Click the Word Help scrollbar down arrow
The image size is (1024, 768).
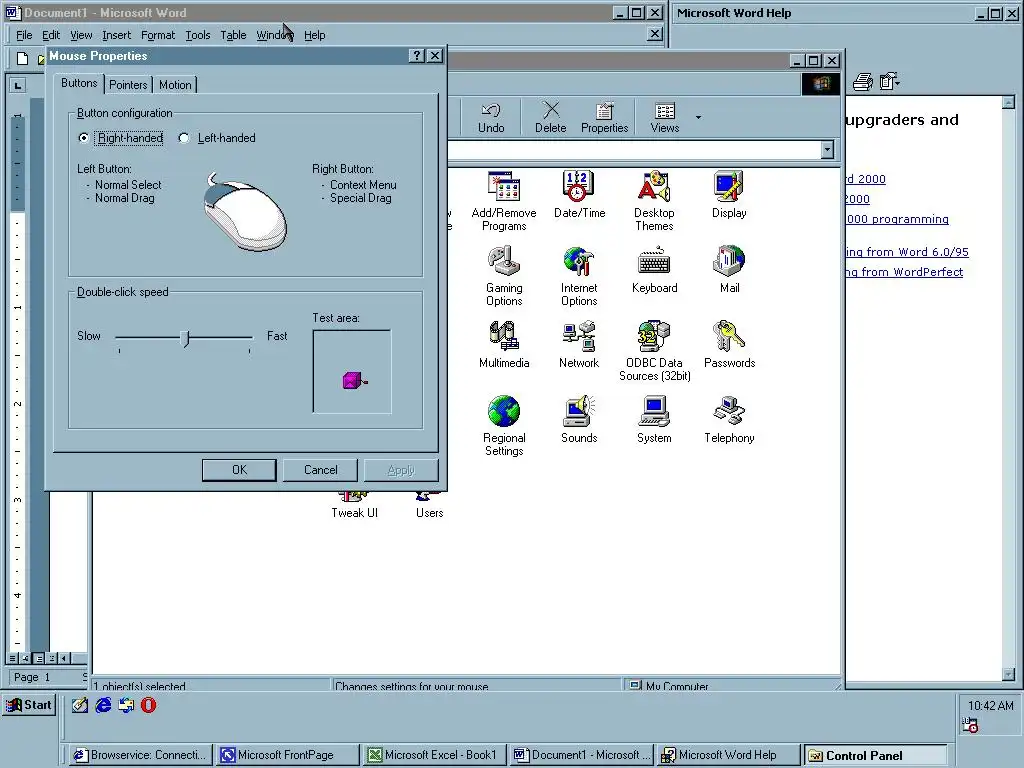pos(1008,674)
